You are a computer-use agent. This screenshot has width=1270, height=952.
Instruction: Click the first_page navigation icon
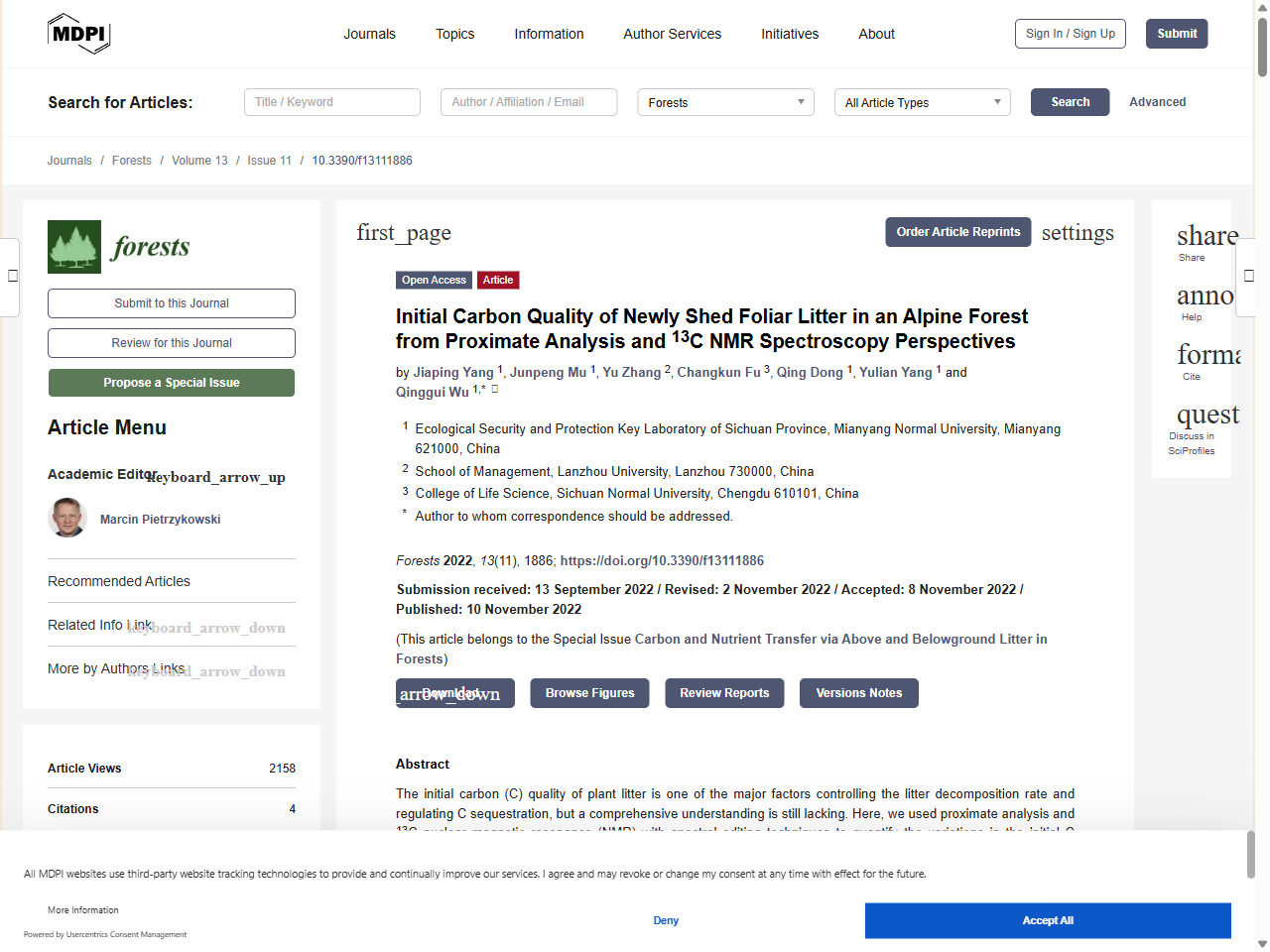(x=404, y=232)
